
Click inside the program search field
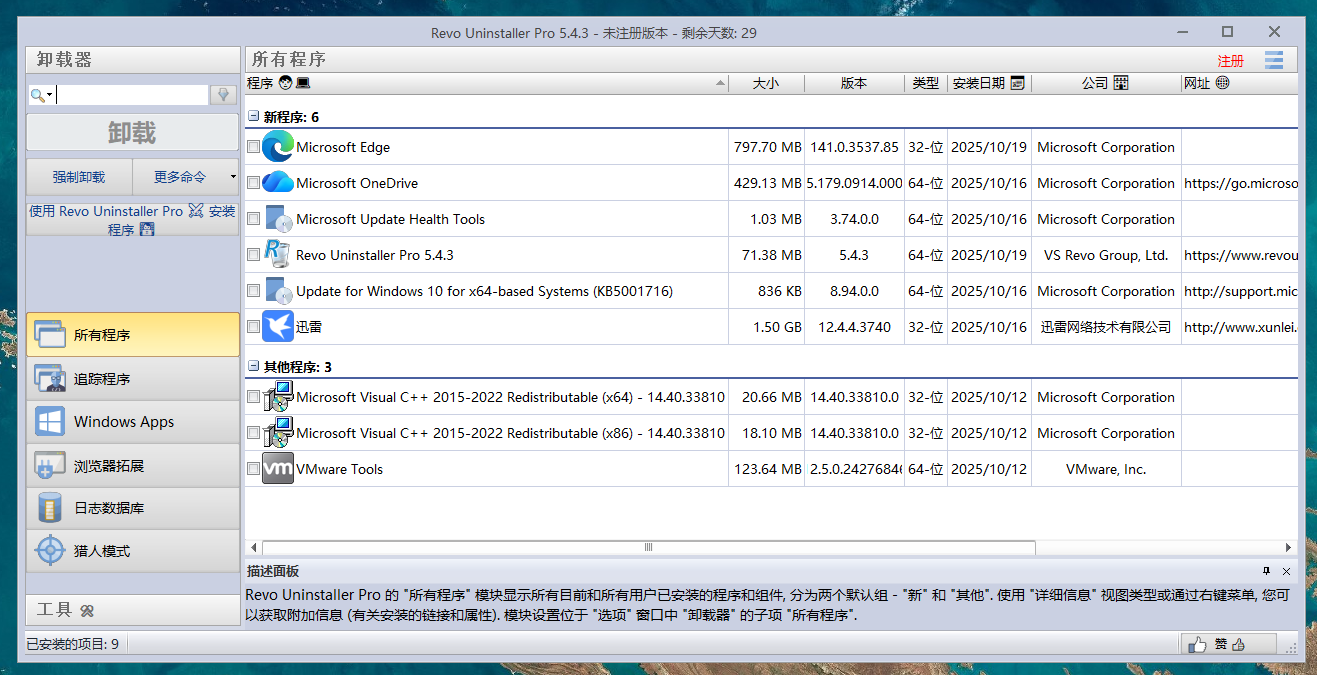coord(130,95)
